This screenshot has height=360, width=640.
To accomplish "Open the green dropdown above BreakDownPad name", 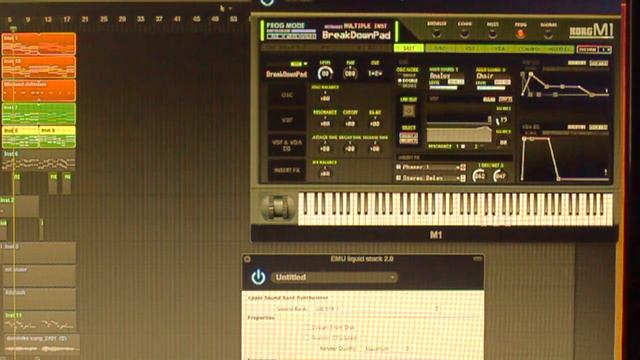I will pos(299,64).
